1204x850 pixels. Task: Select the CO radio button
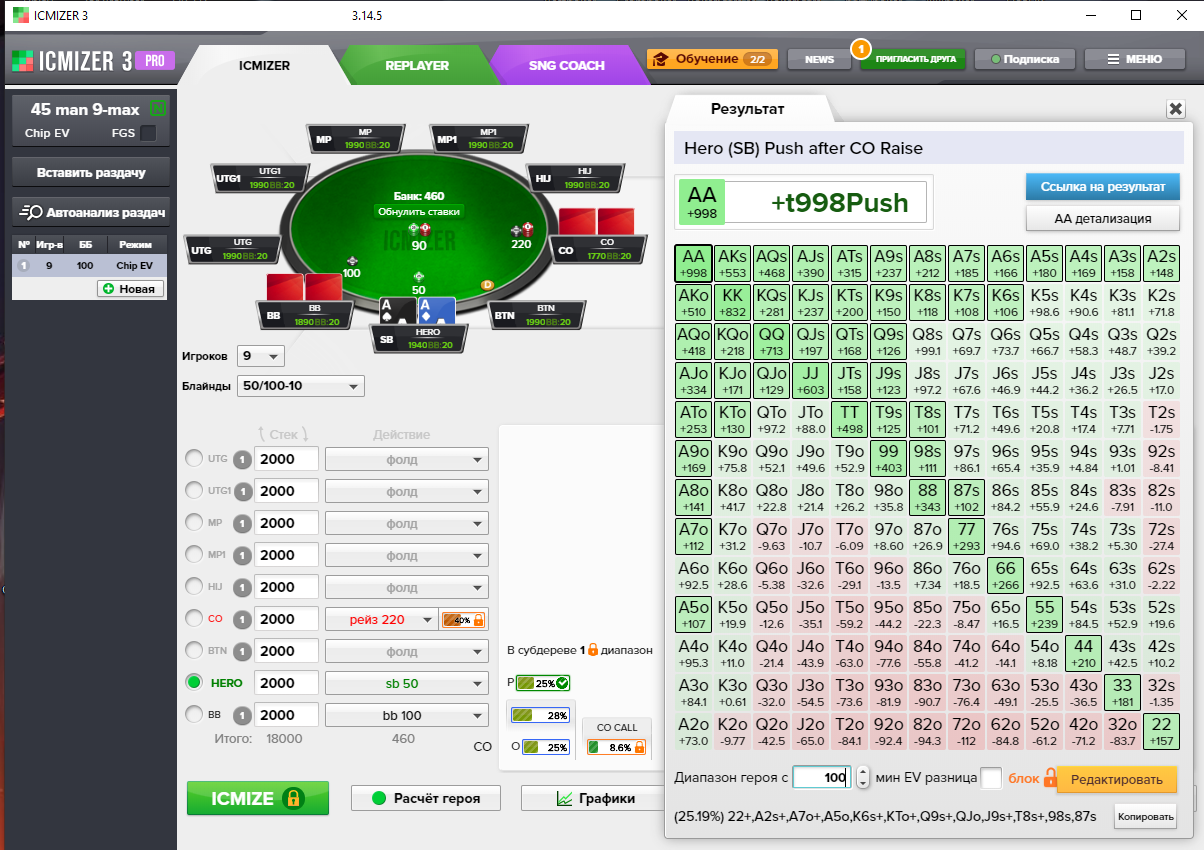click(194, 619)
